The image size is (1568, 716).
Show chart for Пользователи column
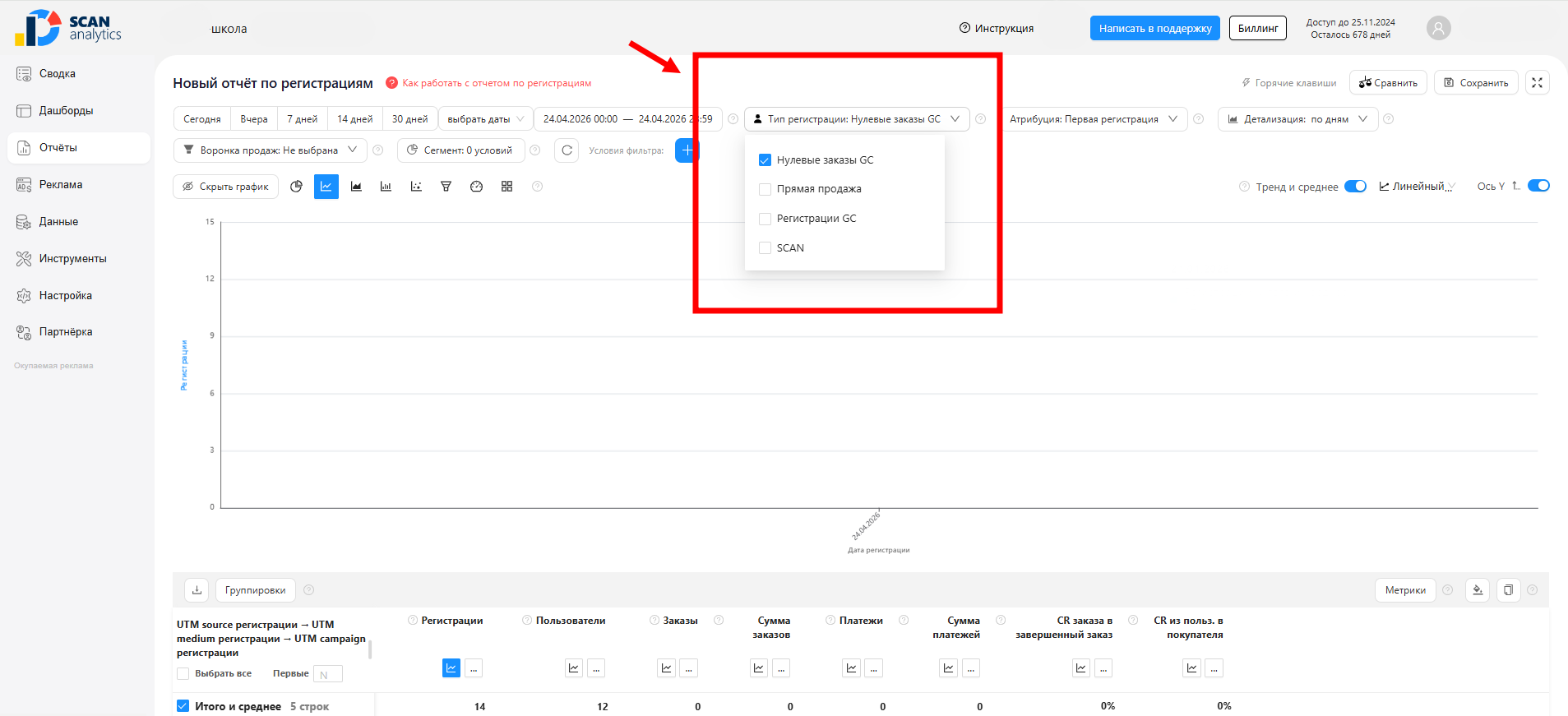(574, 668)
